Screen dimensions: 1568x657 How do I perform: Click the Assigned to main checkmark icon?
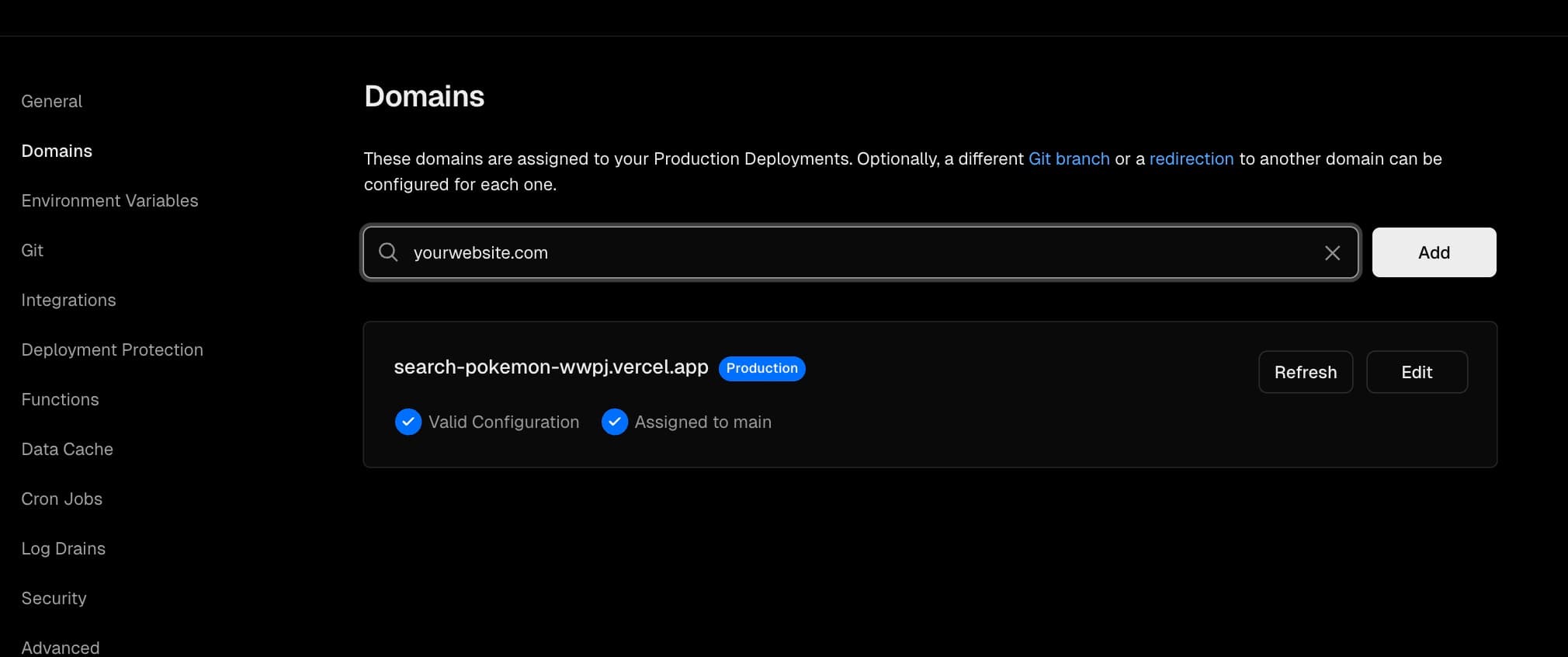(x=614, y=422)
